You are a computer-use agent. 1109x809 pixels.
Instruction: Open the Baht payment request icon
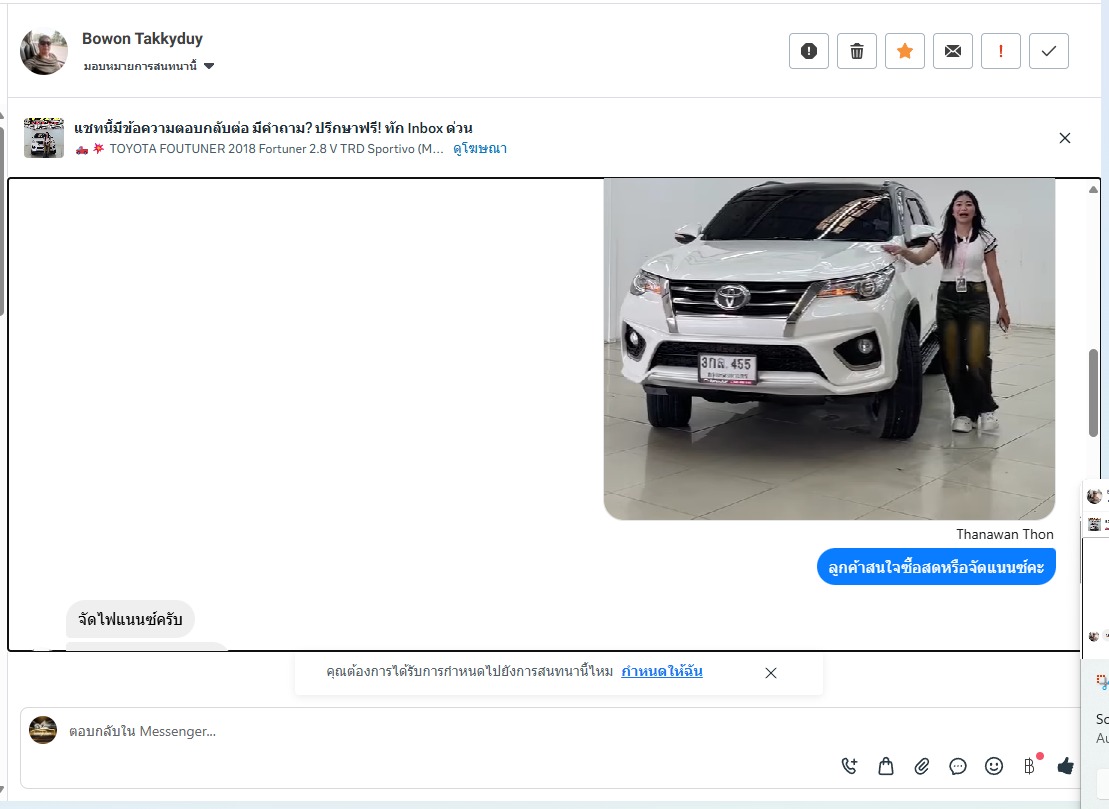coord(1030,766)
